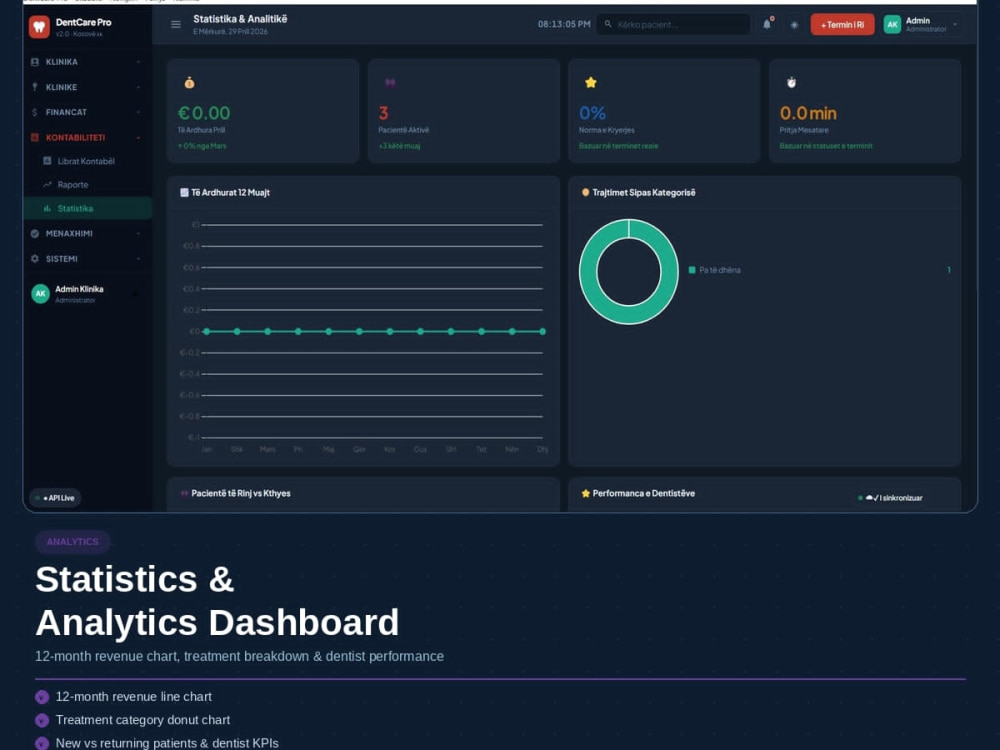Click the AK avatar in sidebar
The height and width of the screenshot is (750, 1000).
40,293
